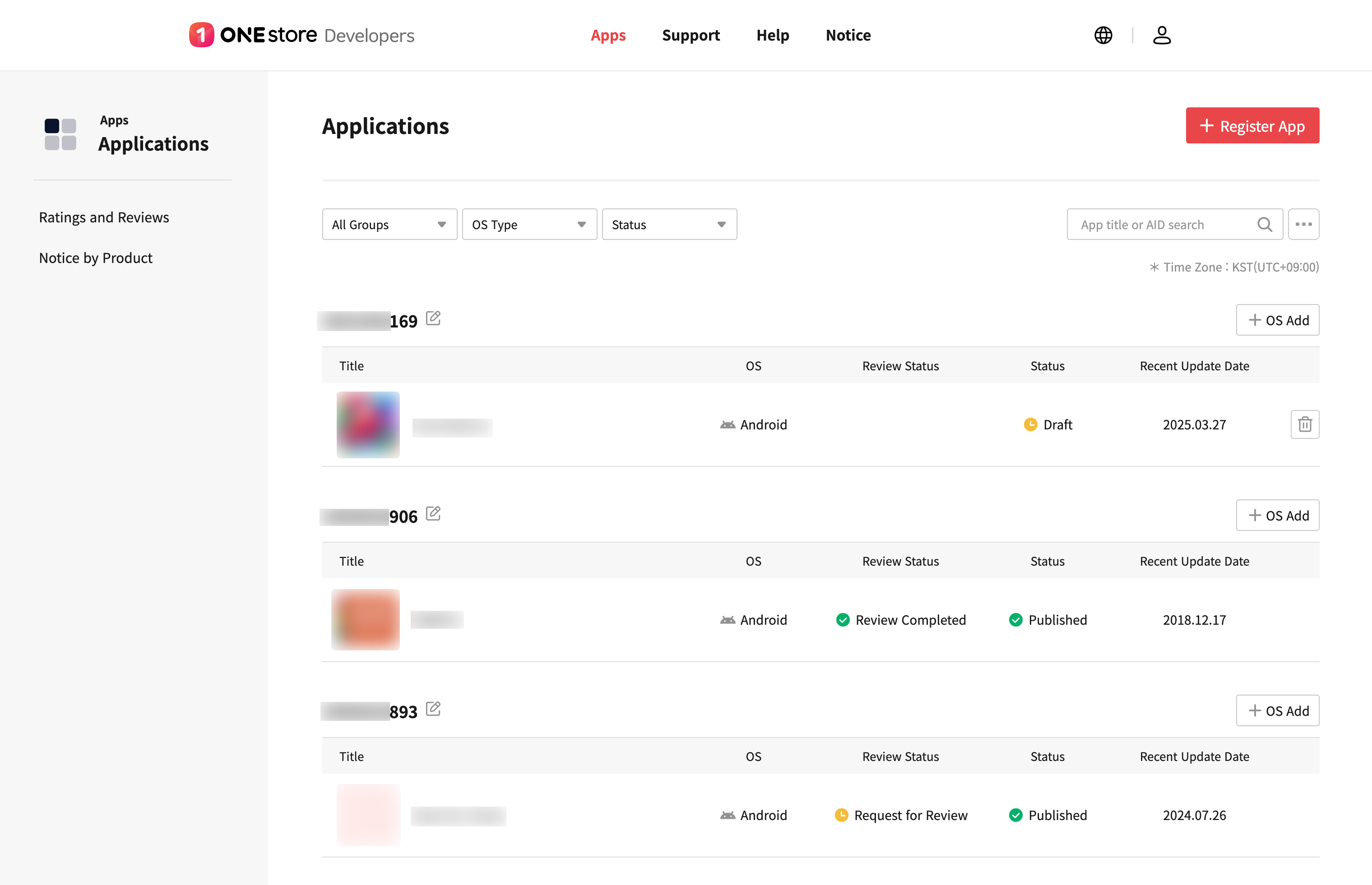Go to the Support menu

point(690,35)
